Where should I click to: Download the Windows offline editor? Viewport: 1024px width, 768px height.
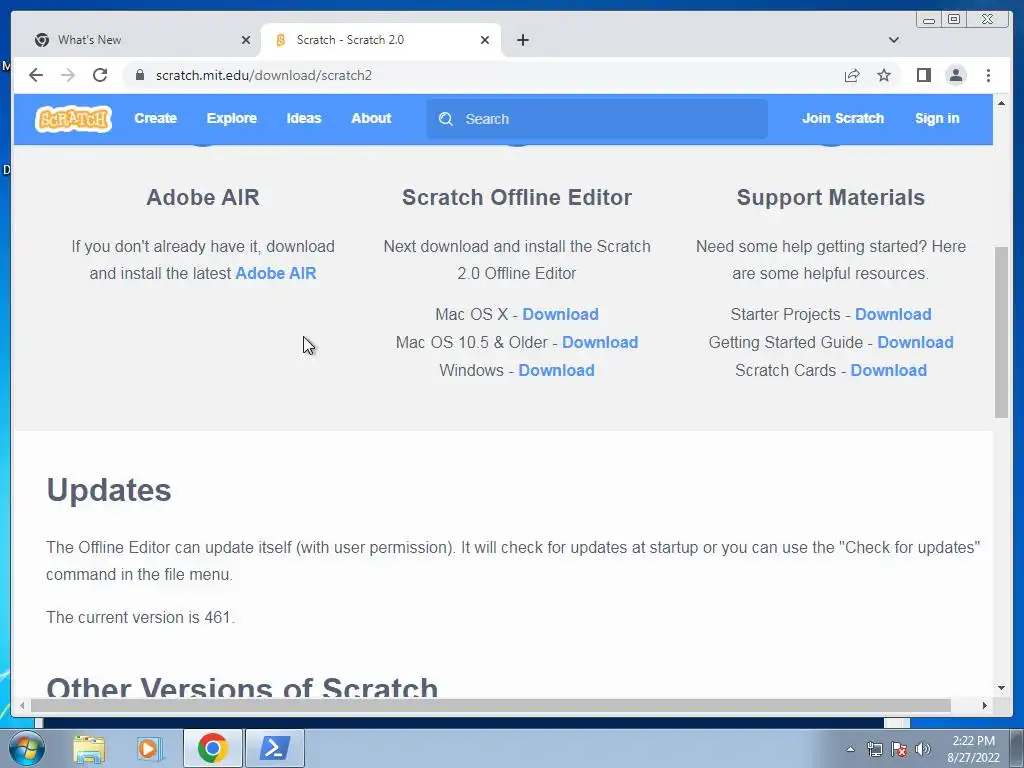click(556, 370)
